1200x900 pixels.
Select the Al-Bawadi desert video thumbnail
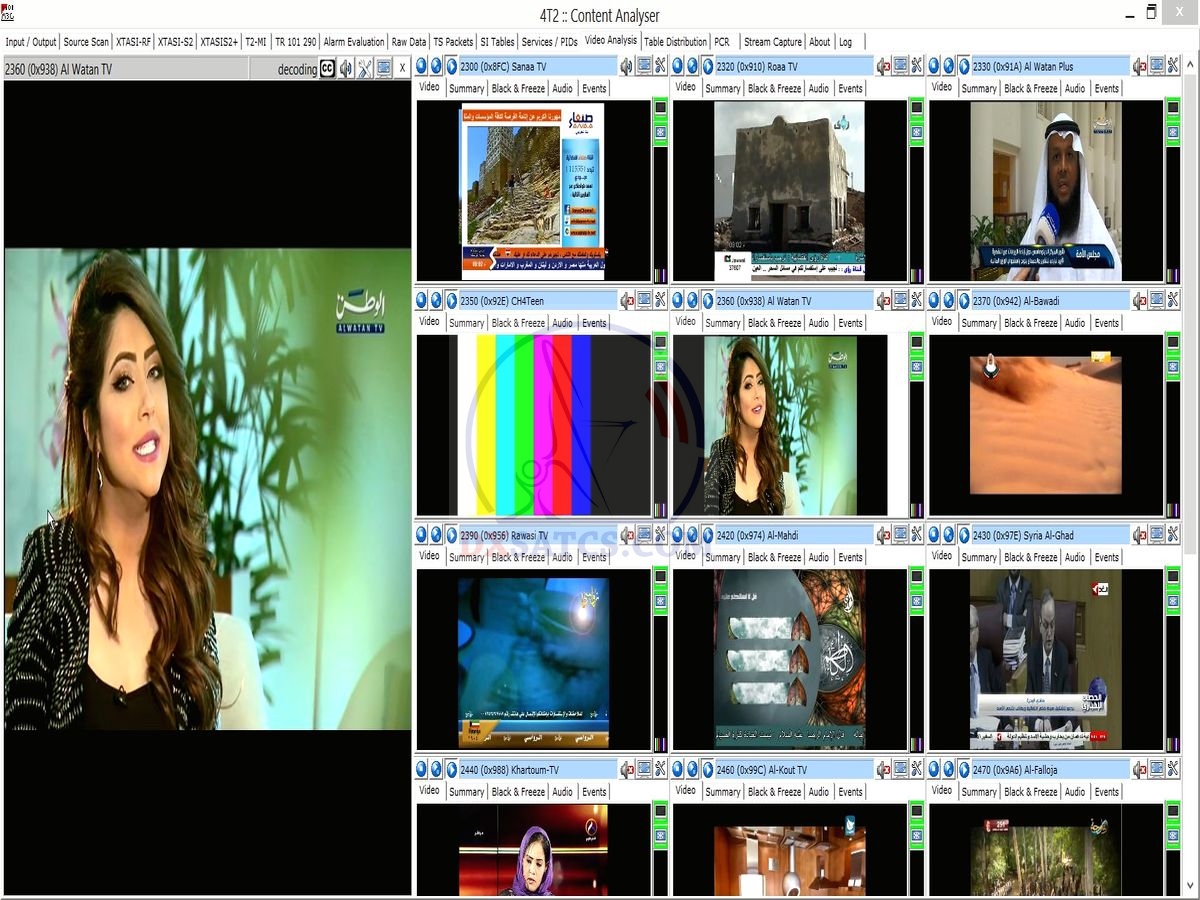pyautogui.click(x=1046, y=425)
